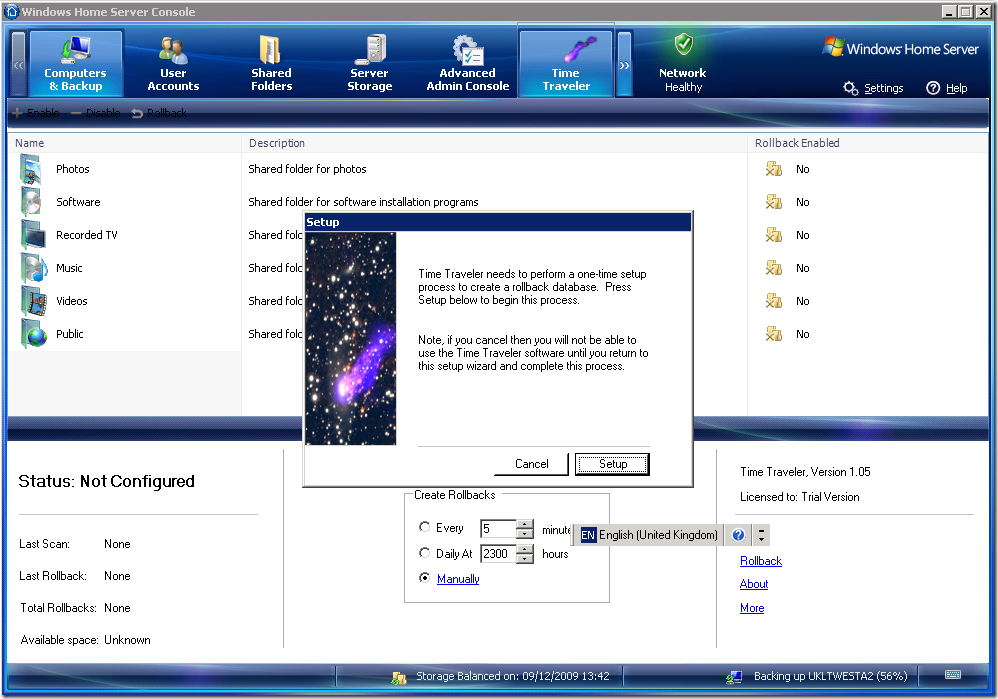
Task: Open the Help link in the header
Action: 947,88
